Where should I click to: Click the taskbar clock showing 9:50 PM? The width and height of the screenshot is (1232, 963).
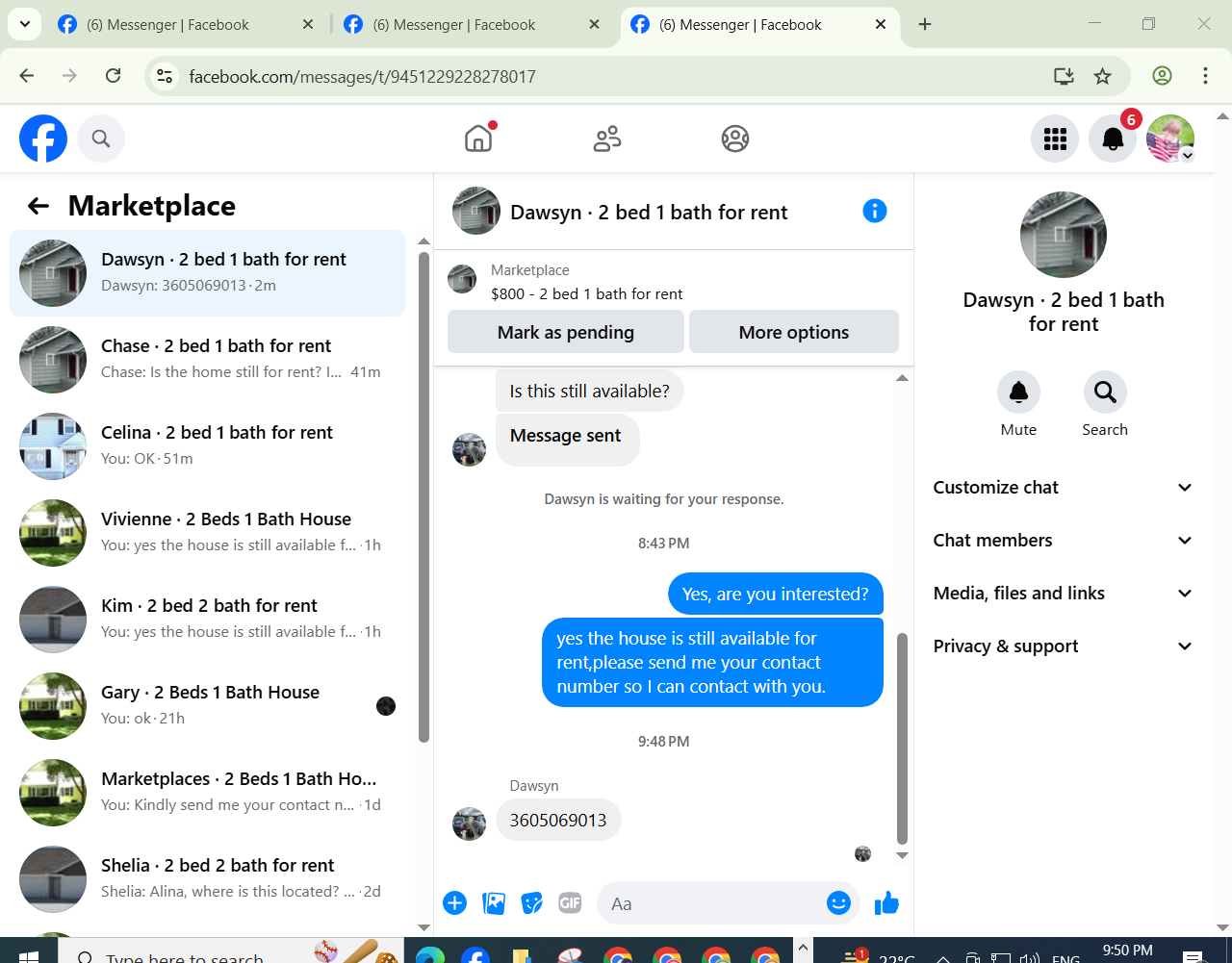pyautogui.click(x=1127, y=950)
